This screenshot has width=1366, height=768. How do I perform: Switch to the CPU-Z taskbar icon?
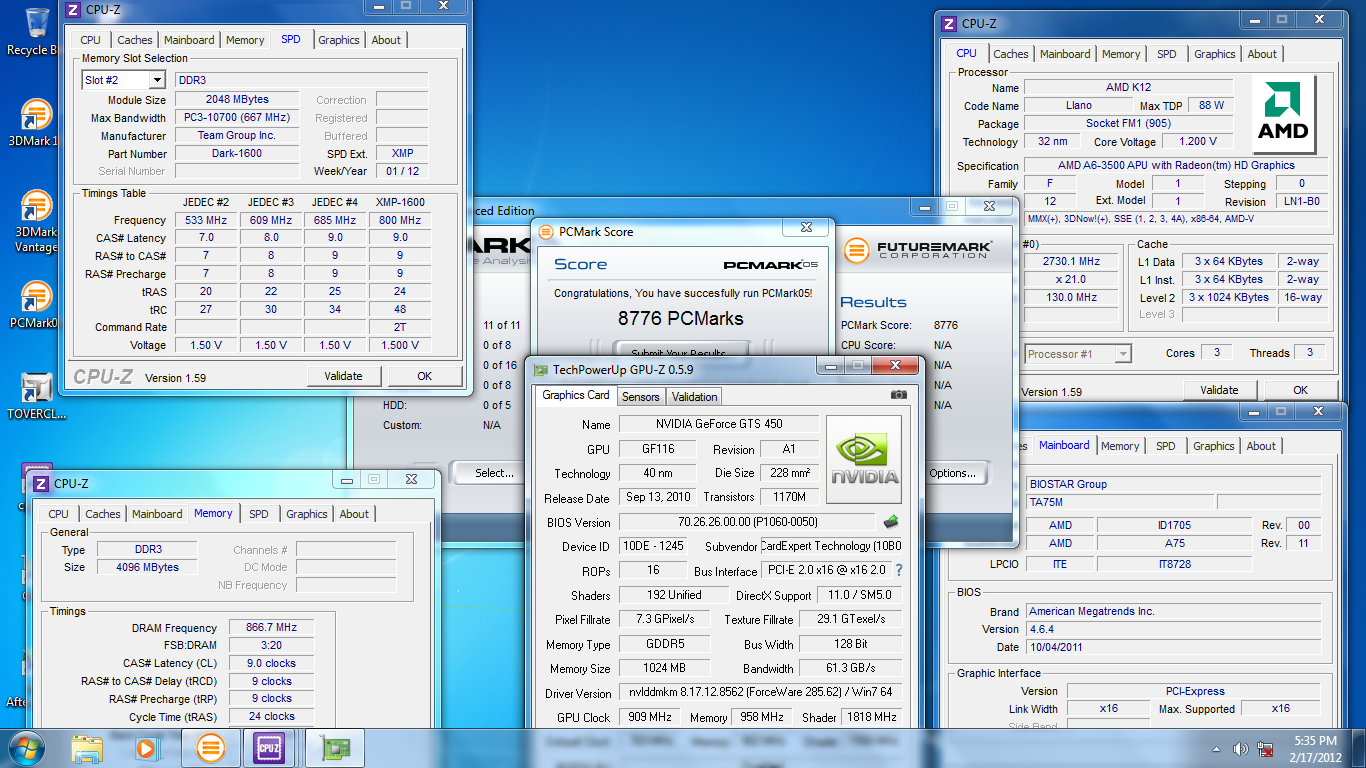click(x=268, y=747)
